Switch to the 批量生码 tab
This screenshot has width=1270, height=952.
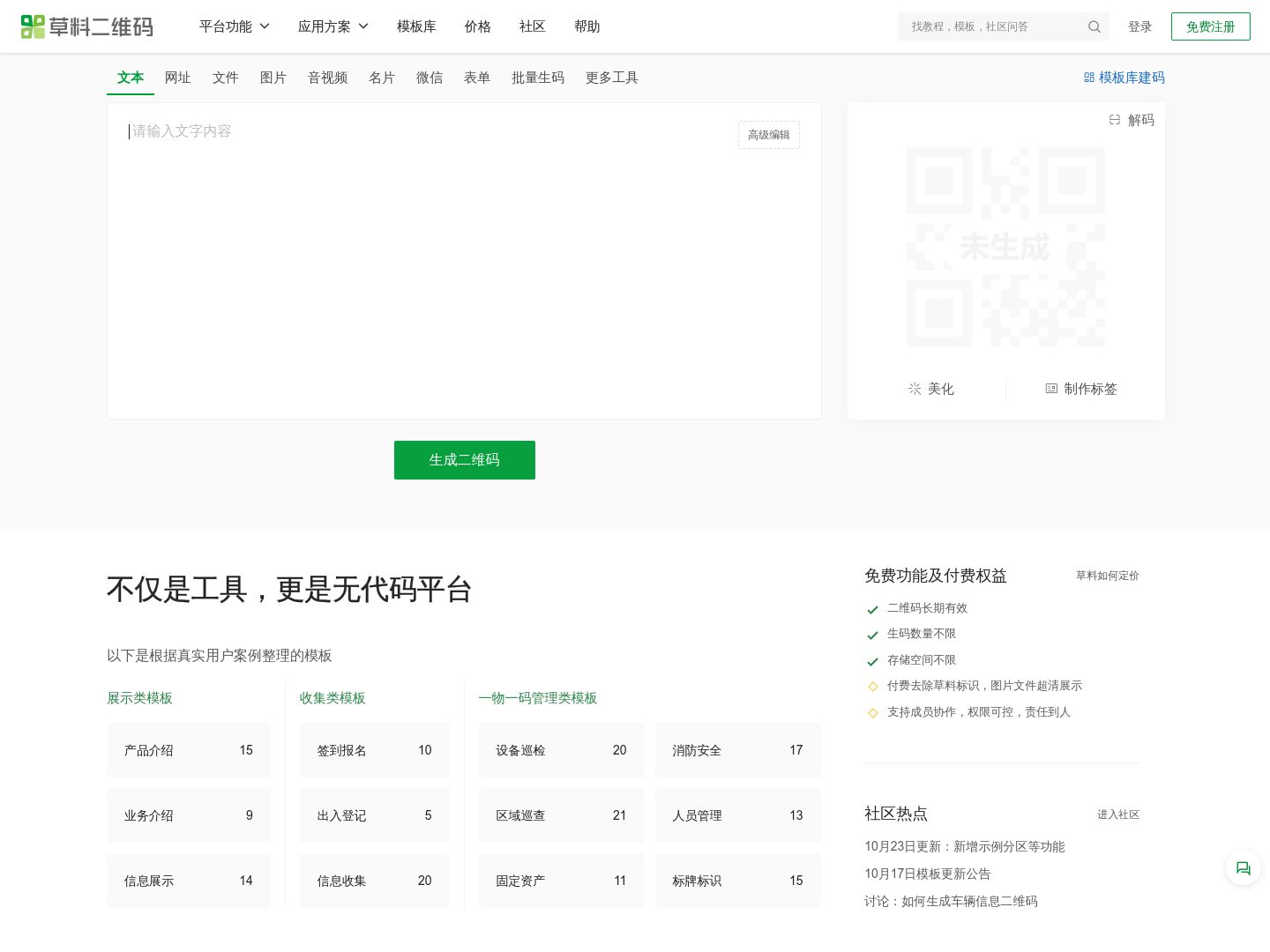tap(538, 78)
